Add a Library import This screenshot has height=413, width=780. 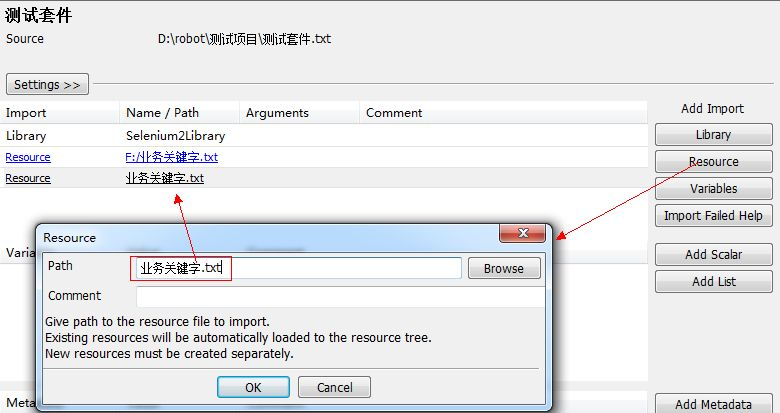[x=713, y=135]
